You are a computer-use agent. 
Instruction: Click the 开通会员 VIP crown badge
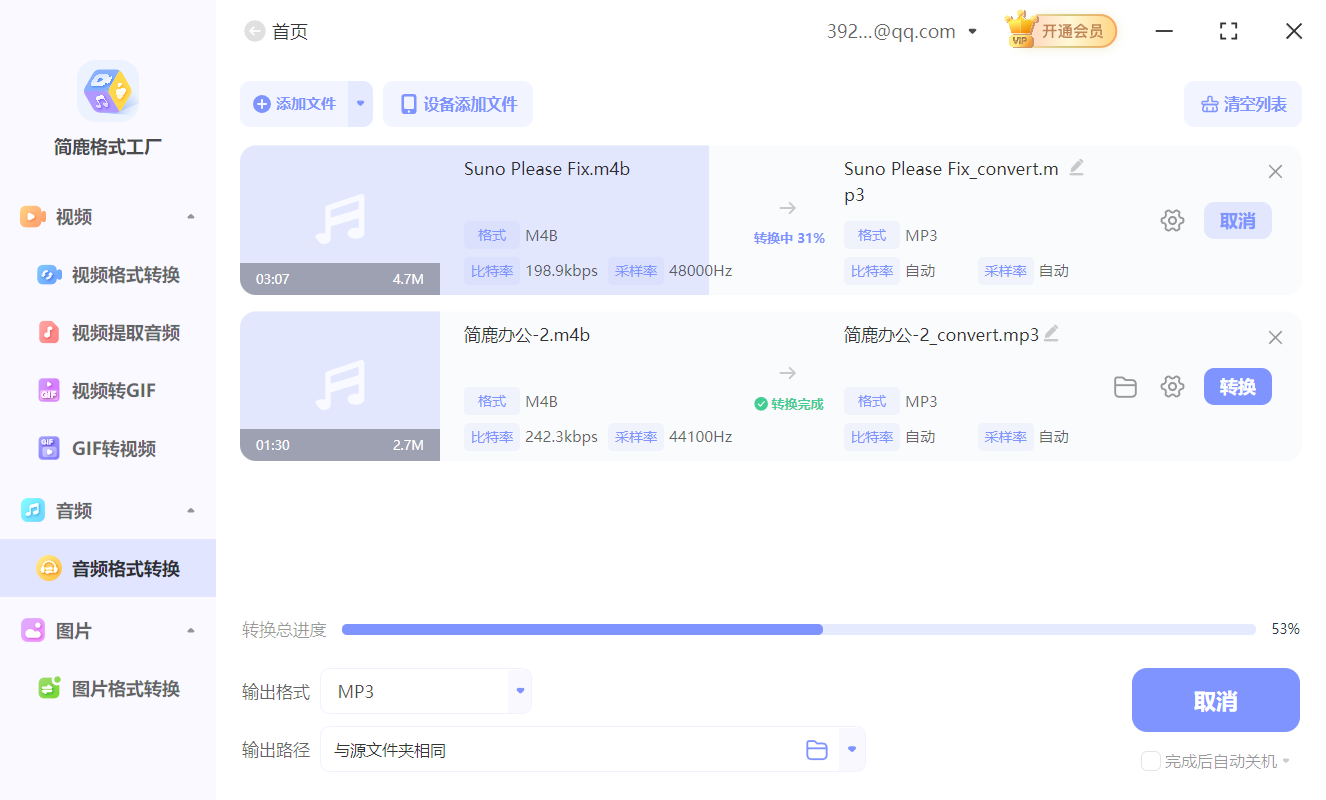[1060, 30]
